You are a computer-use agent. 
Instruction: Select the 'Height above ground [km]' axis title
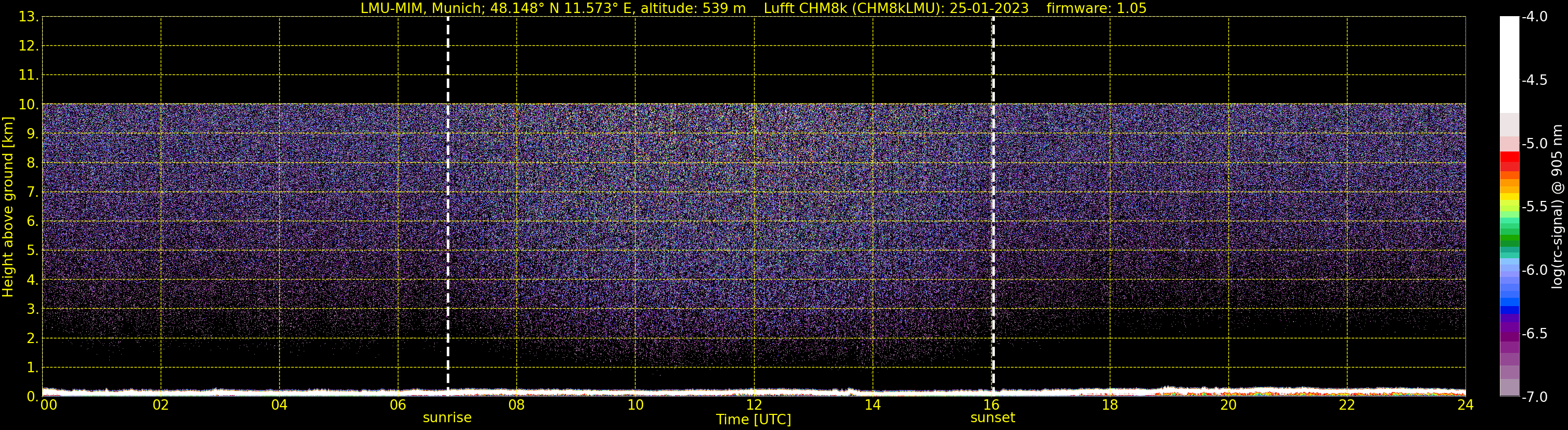[x=8, y=207]
